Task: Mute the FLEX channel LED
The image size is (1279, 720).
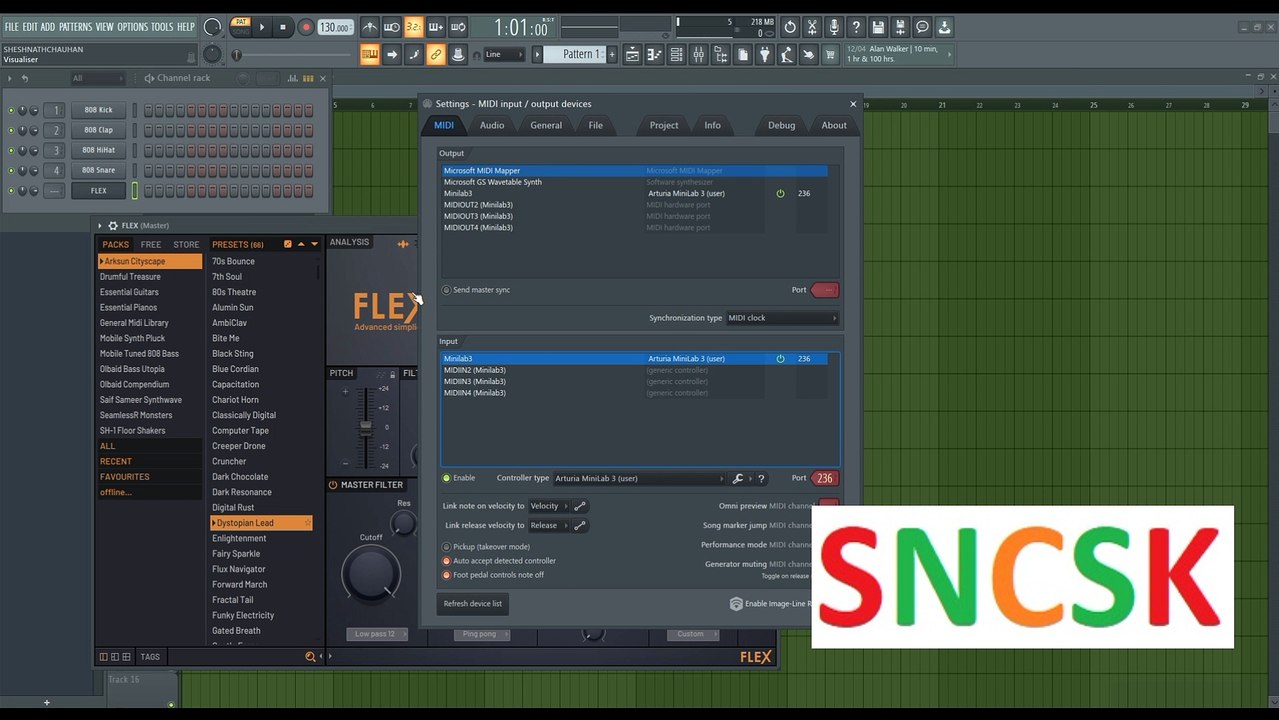Action: pyautogui.click(x=11, y=190)
